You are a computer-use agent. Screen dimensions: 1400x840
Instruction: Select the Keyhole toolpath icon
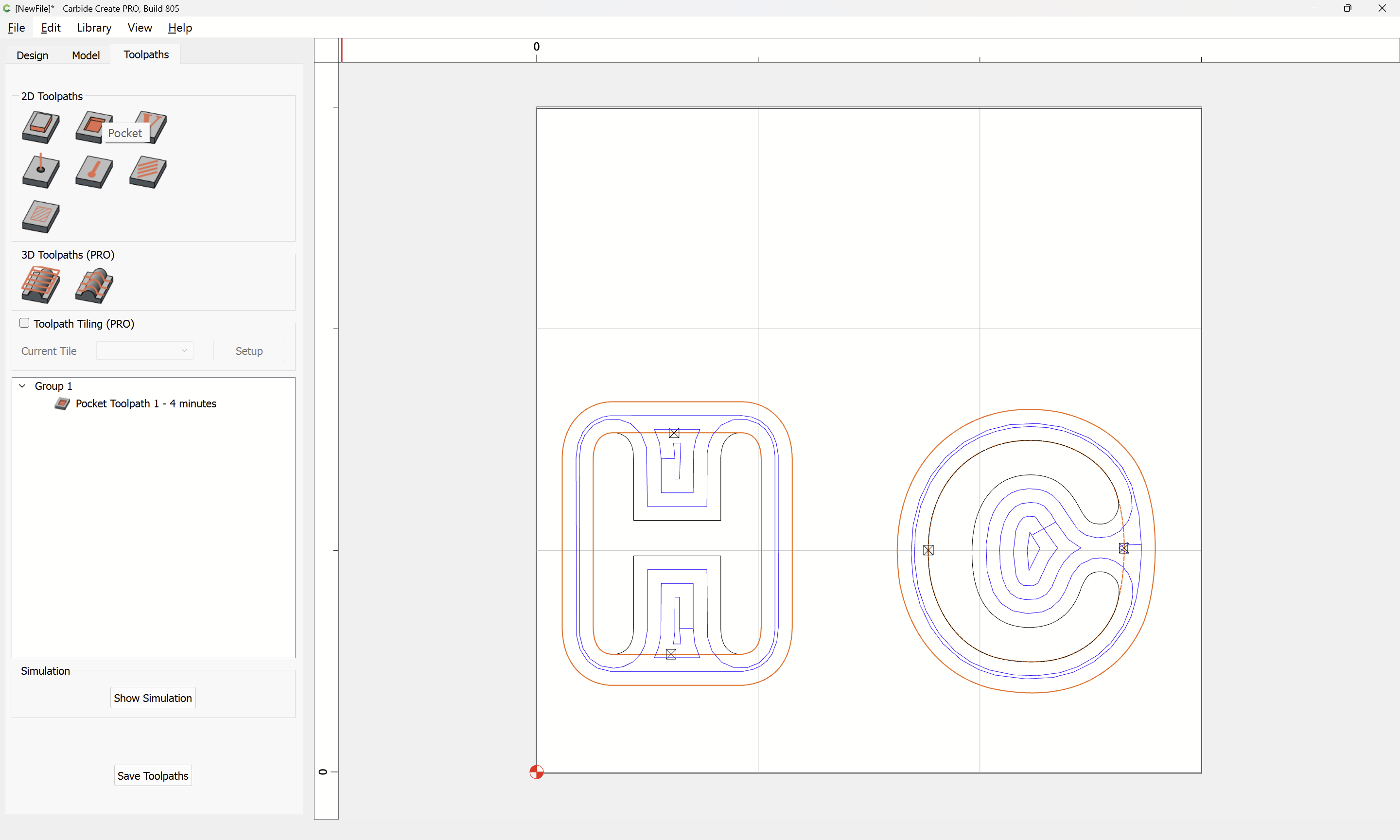tap(94, 172)
